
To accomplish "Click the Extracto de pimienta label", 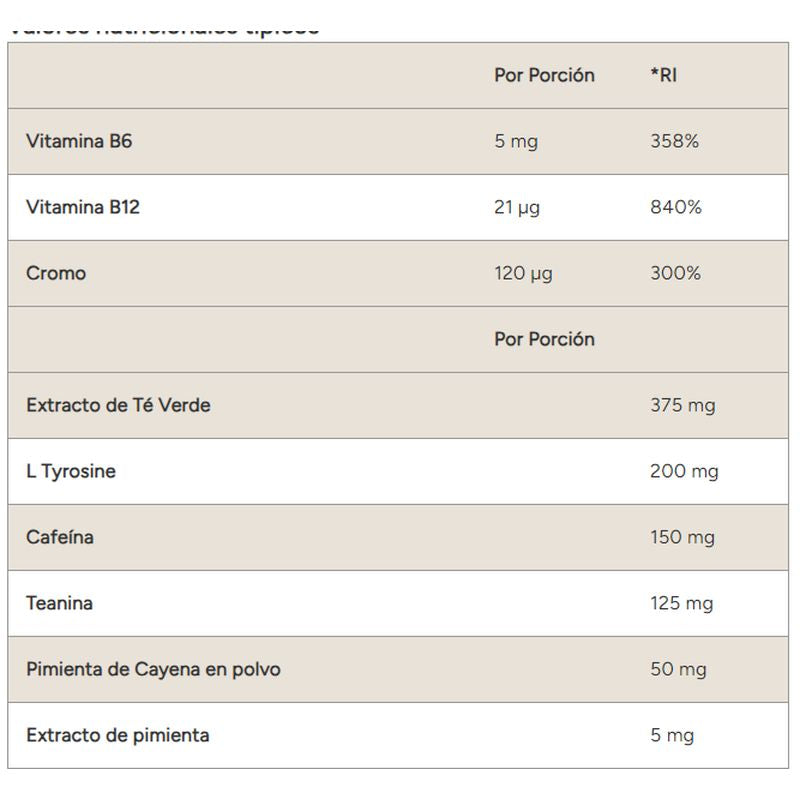I will 118,735.
